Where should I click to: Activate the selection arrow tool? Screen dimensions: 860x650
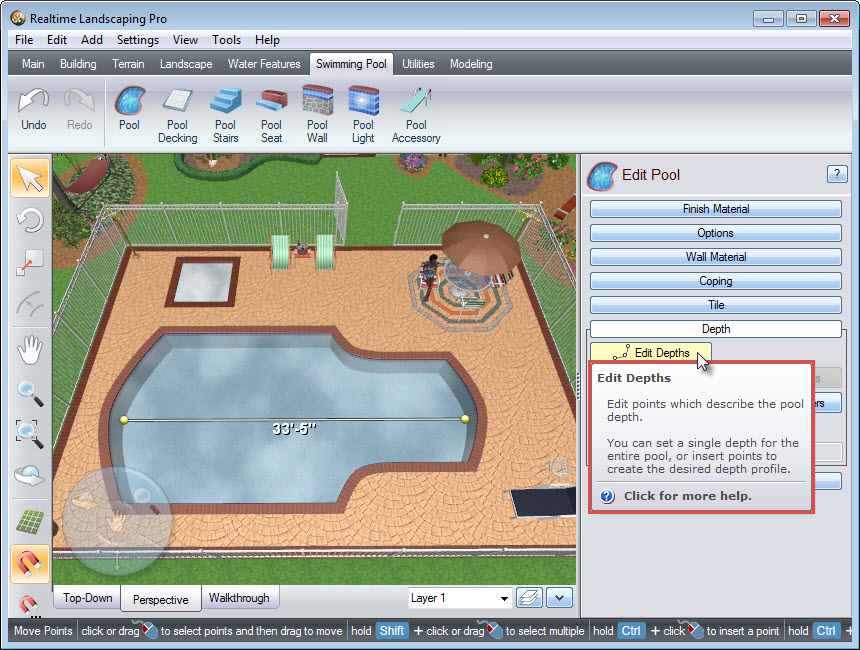coord(30,178)
